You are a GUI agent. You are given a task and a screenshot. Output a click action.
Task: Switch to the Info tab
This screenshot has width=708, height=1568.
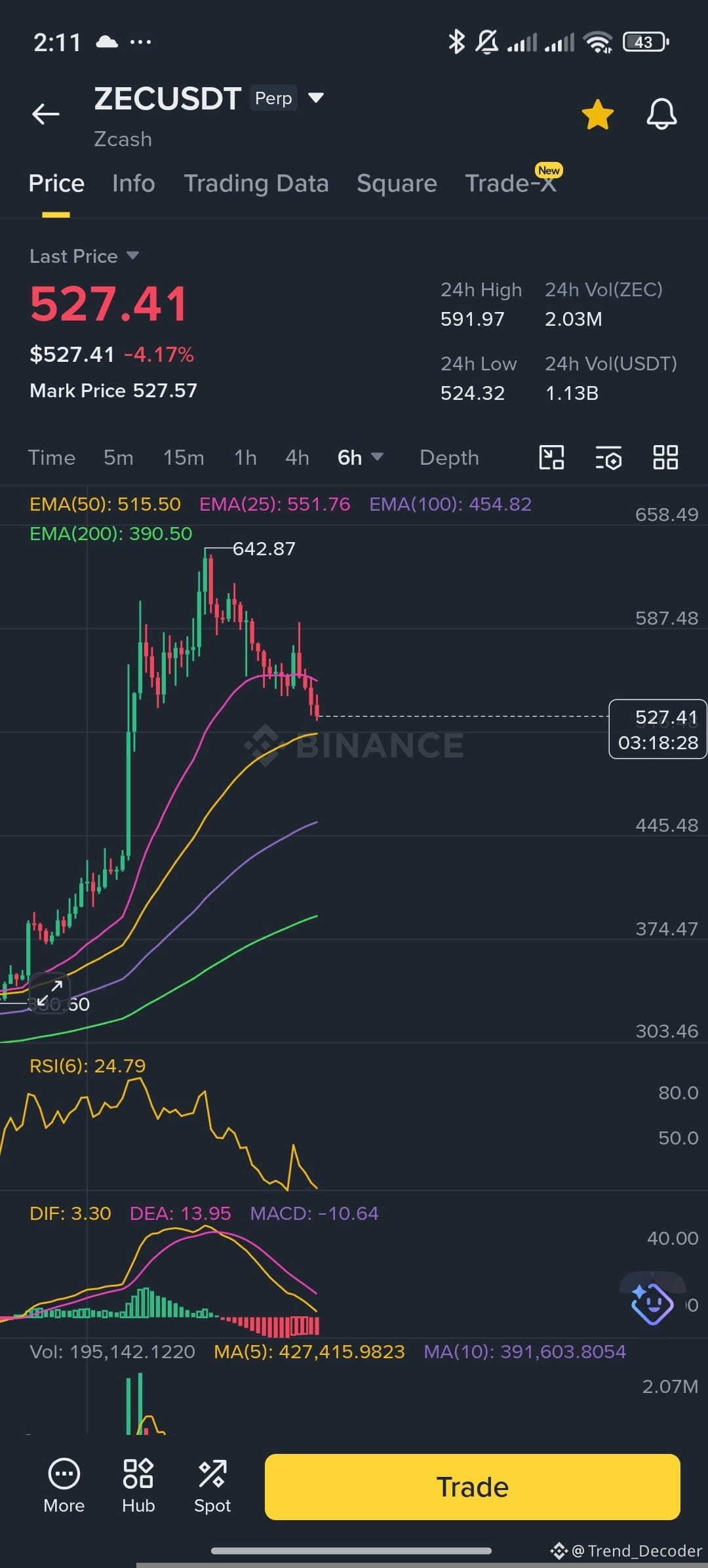(x=134, y=184)
